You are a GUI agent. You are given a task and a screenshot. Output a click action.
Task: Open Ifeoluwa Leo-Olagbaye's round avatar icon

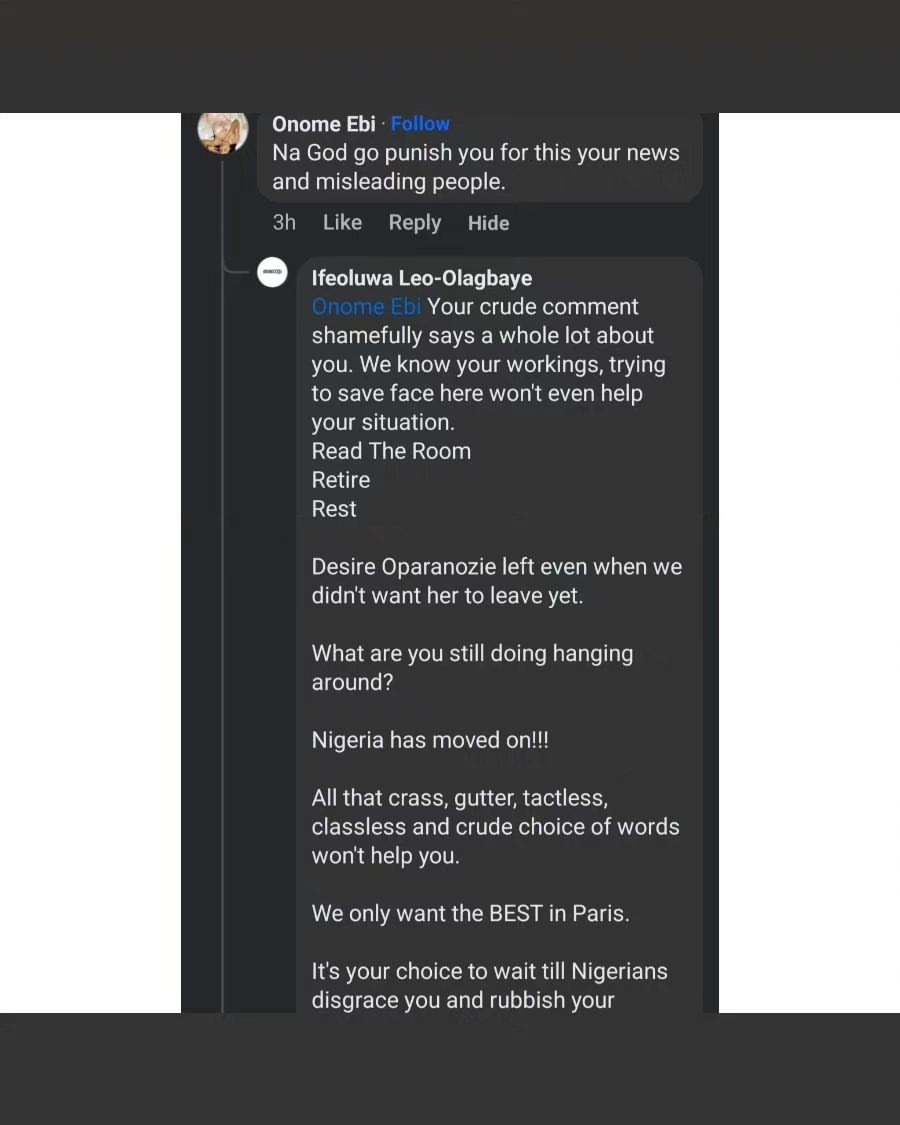point(272,272)
